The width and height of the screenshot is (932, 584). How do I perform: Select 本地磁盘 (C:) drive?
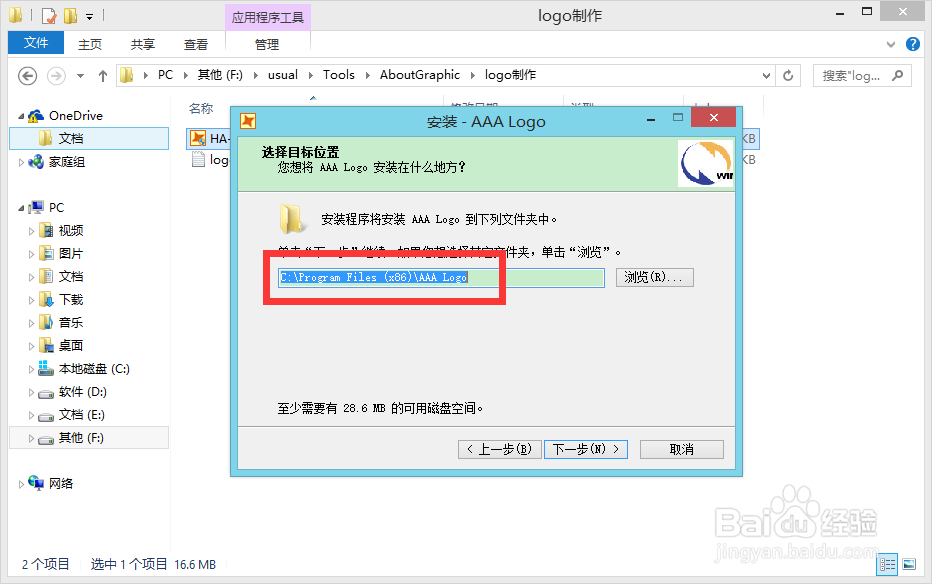click(x=94, y=369)
